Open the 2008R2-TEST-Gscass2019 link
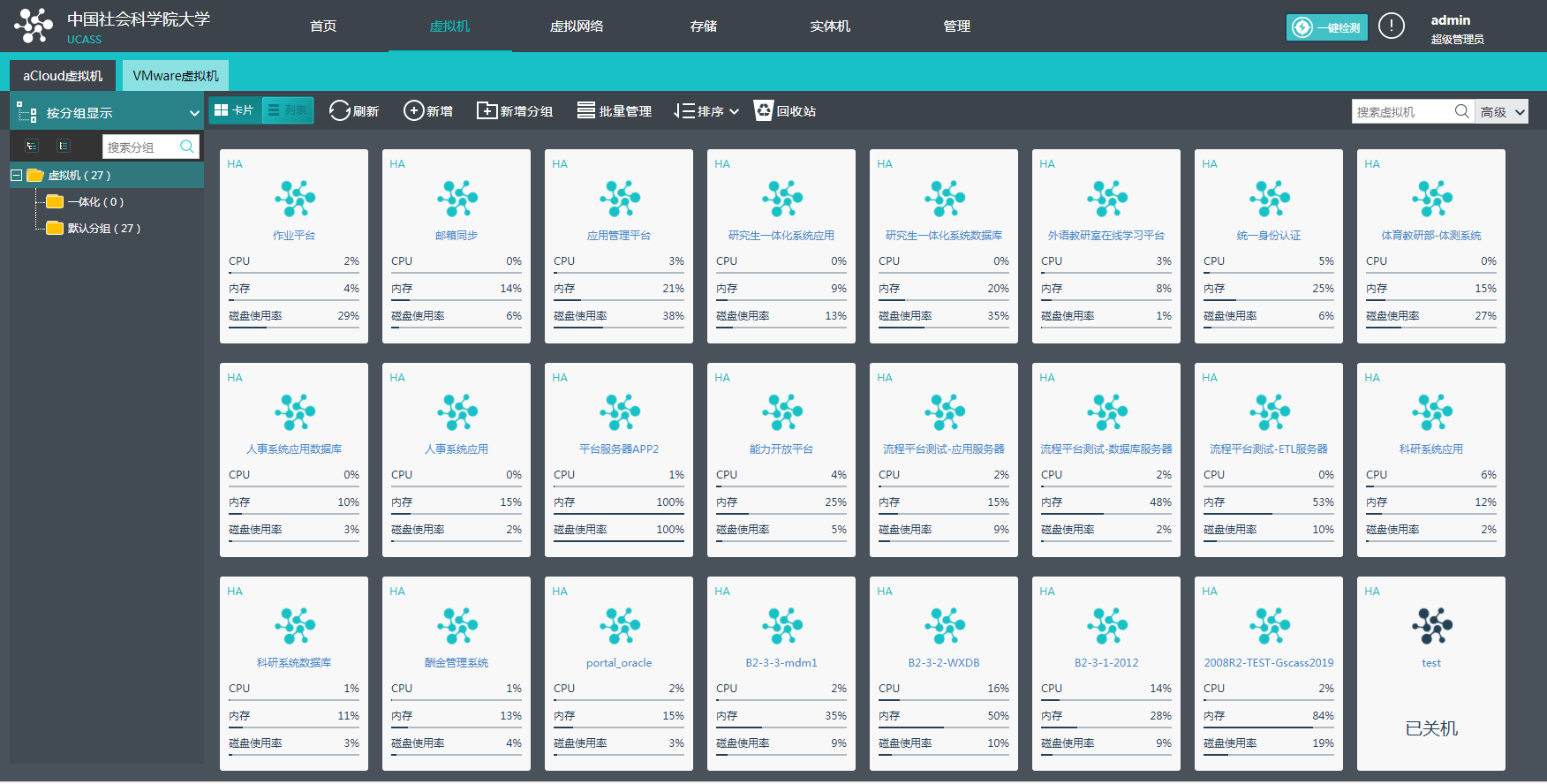 click(x=1269, y=663)
